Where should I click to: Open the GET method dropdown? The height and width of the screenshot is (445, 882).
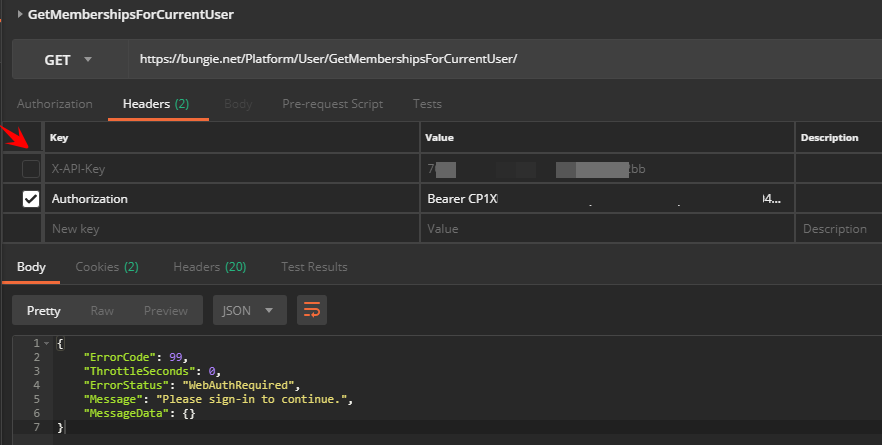tap(70, 60)
